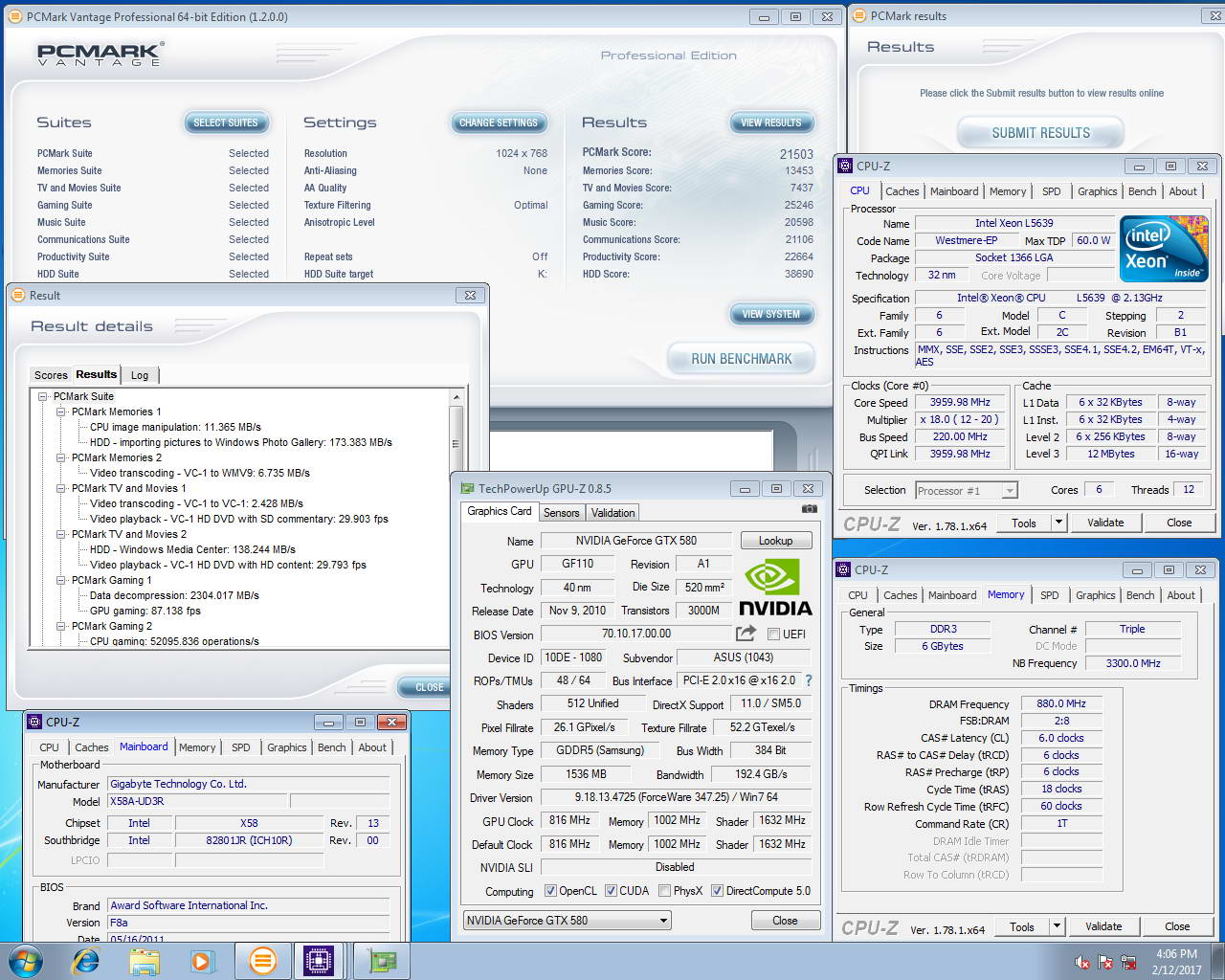Click the View System button
Viewport: 1225px width, 980px height.
[x=771, y=314]
